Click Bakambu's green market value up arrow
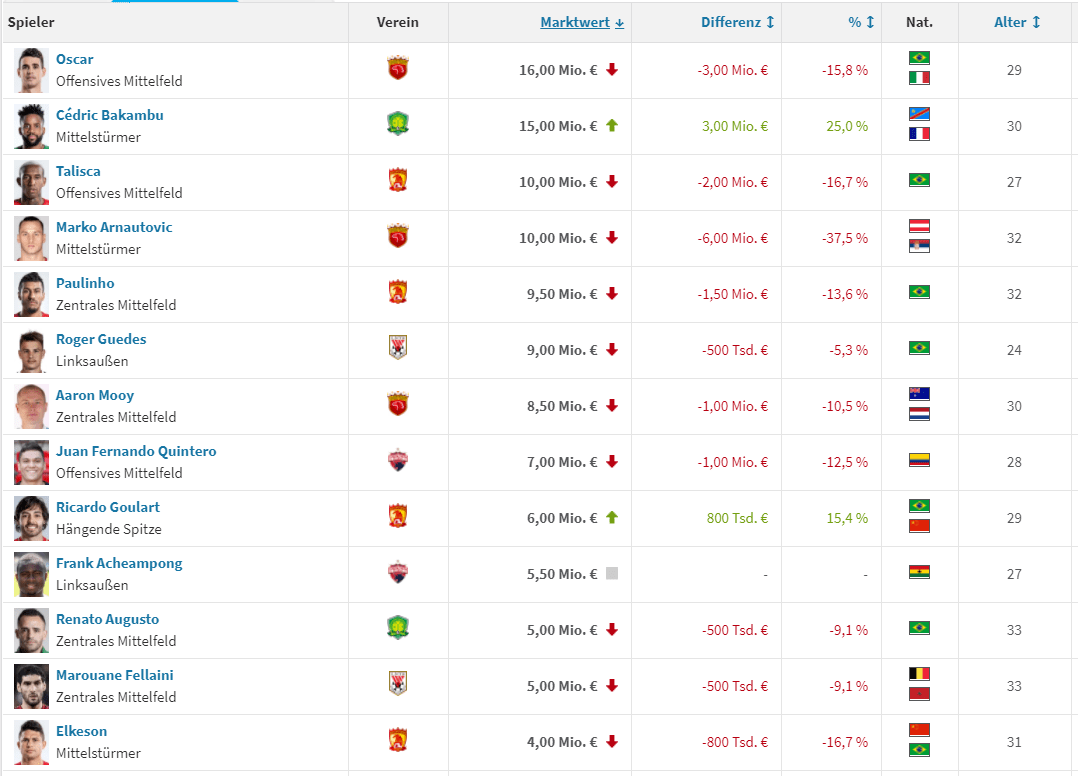 (x=612, y=126)
